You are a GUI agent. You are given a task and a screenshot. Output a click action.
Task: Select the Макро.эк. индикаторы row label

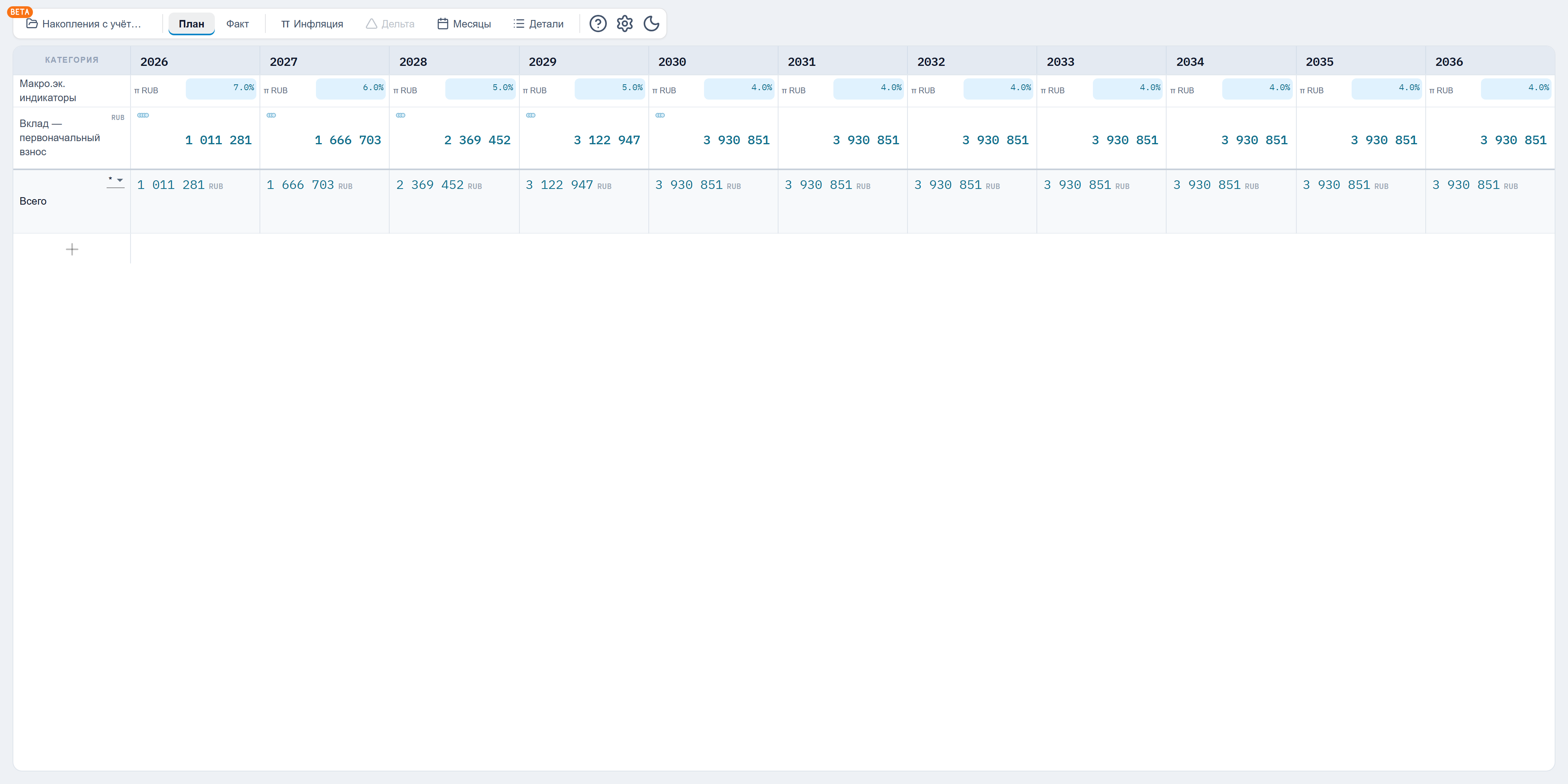coord(47,91)
